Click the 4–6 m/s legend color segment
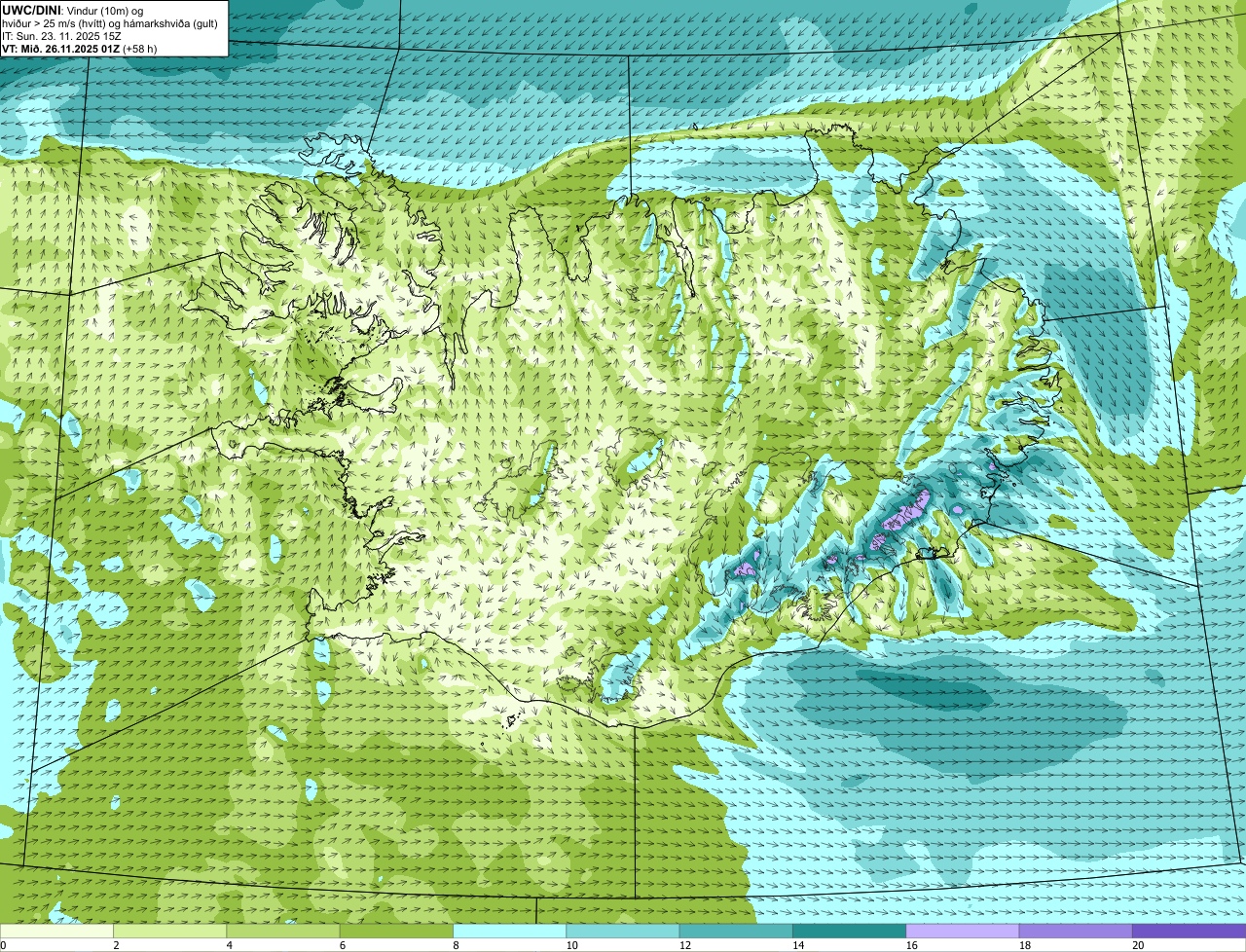The width and height of the screenshot is (1246, 952). click(283, 932)
